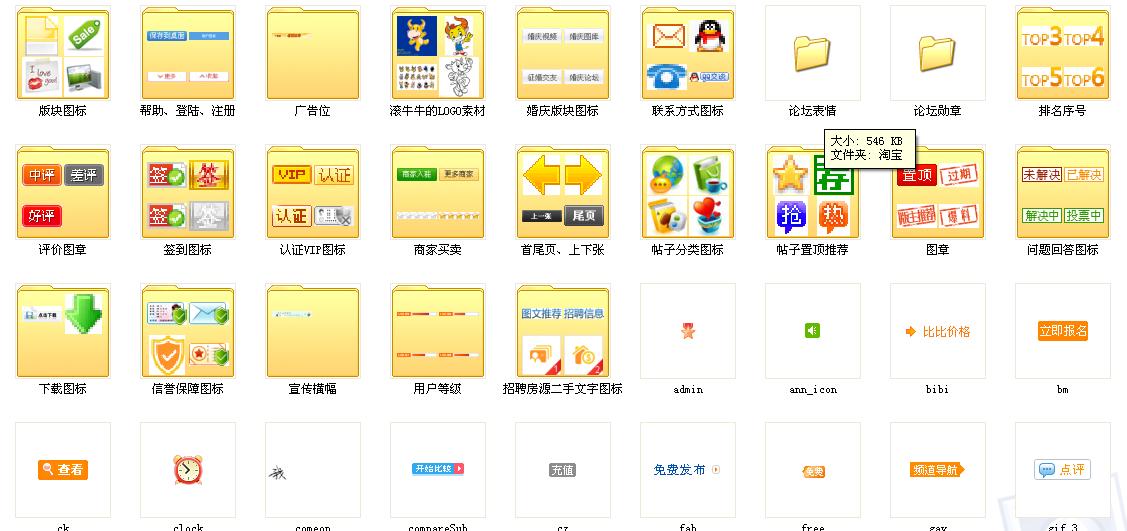
Task: Click the 评价图章 file name label
Action: click(63, 250)
